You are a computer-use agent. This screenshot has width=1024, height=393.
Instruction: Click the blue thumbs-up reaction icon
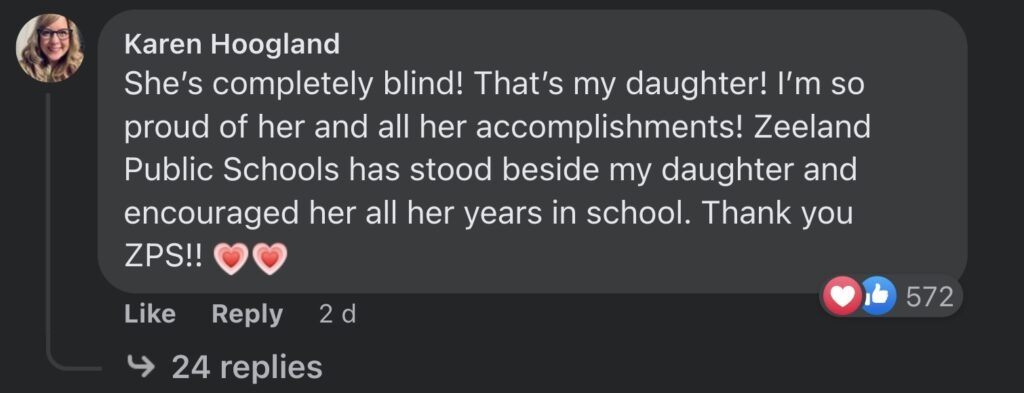[x=878, y=297]
